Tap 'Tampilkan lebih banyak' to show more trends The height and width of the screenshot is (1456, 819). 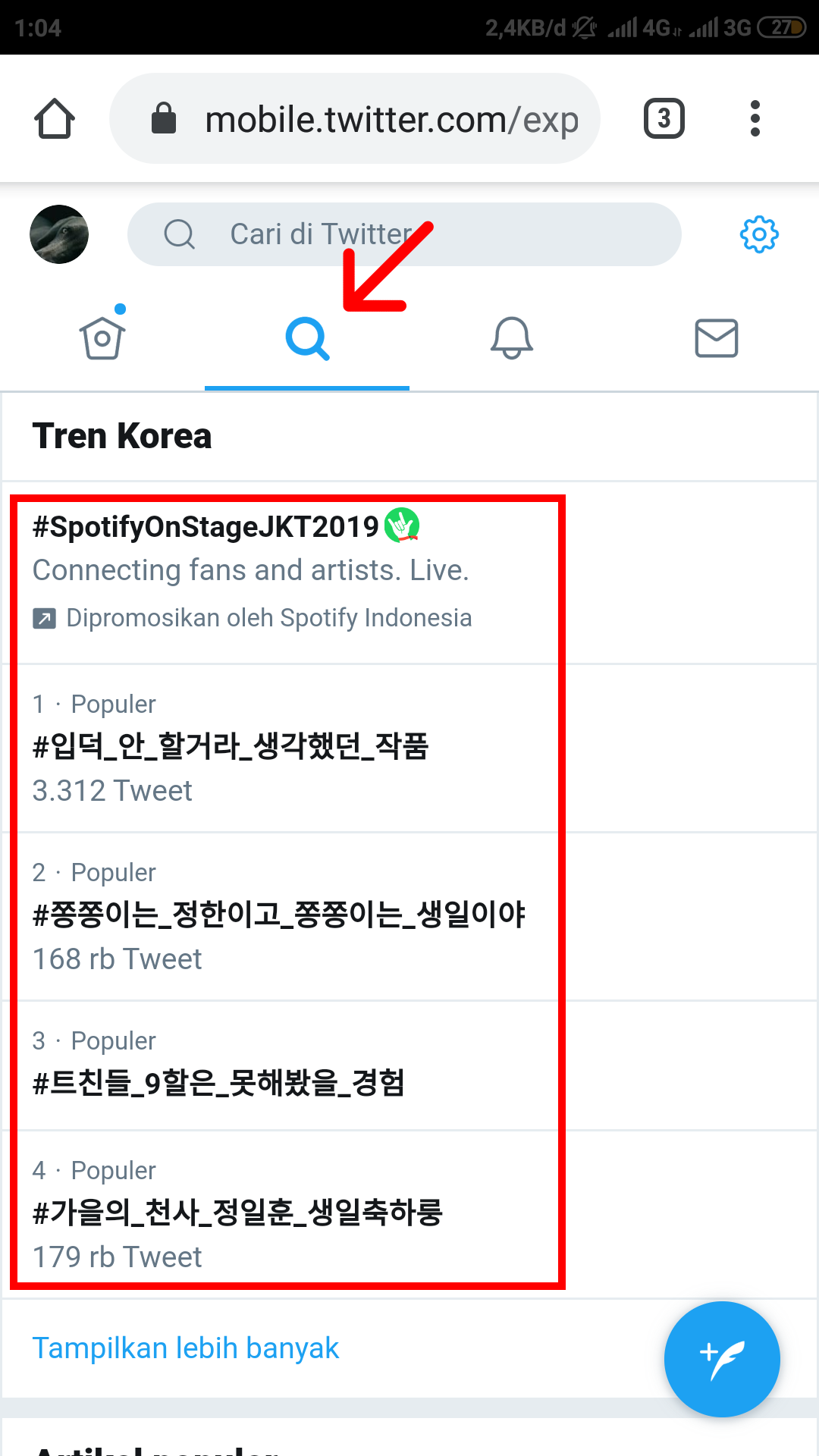coord(185,1348)
